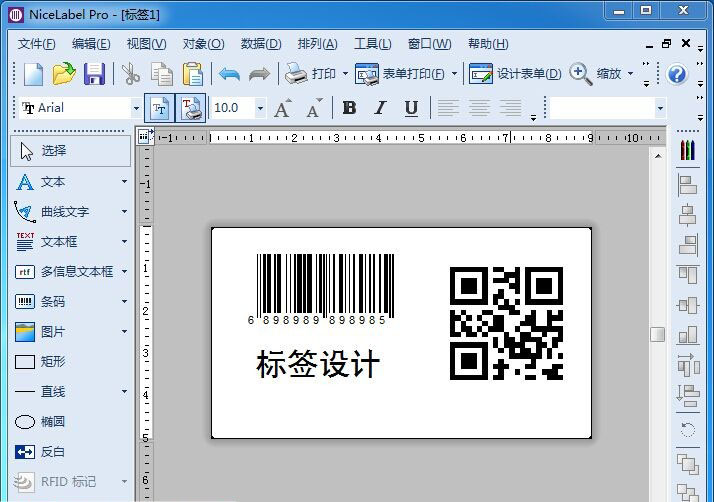This screenshot has width=714, height=502.
Task: Click the 打印 print button
Action: pos(311,73)
